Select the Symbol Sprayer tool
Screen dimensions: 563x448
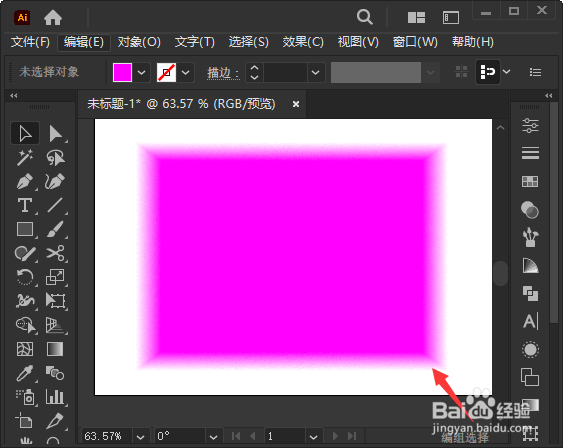coord(25,397)
